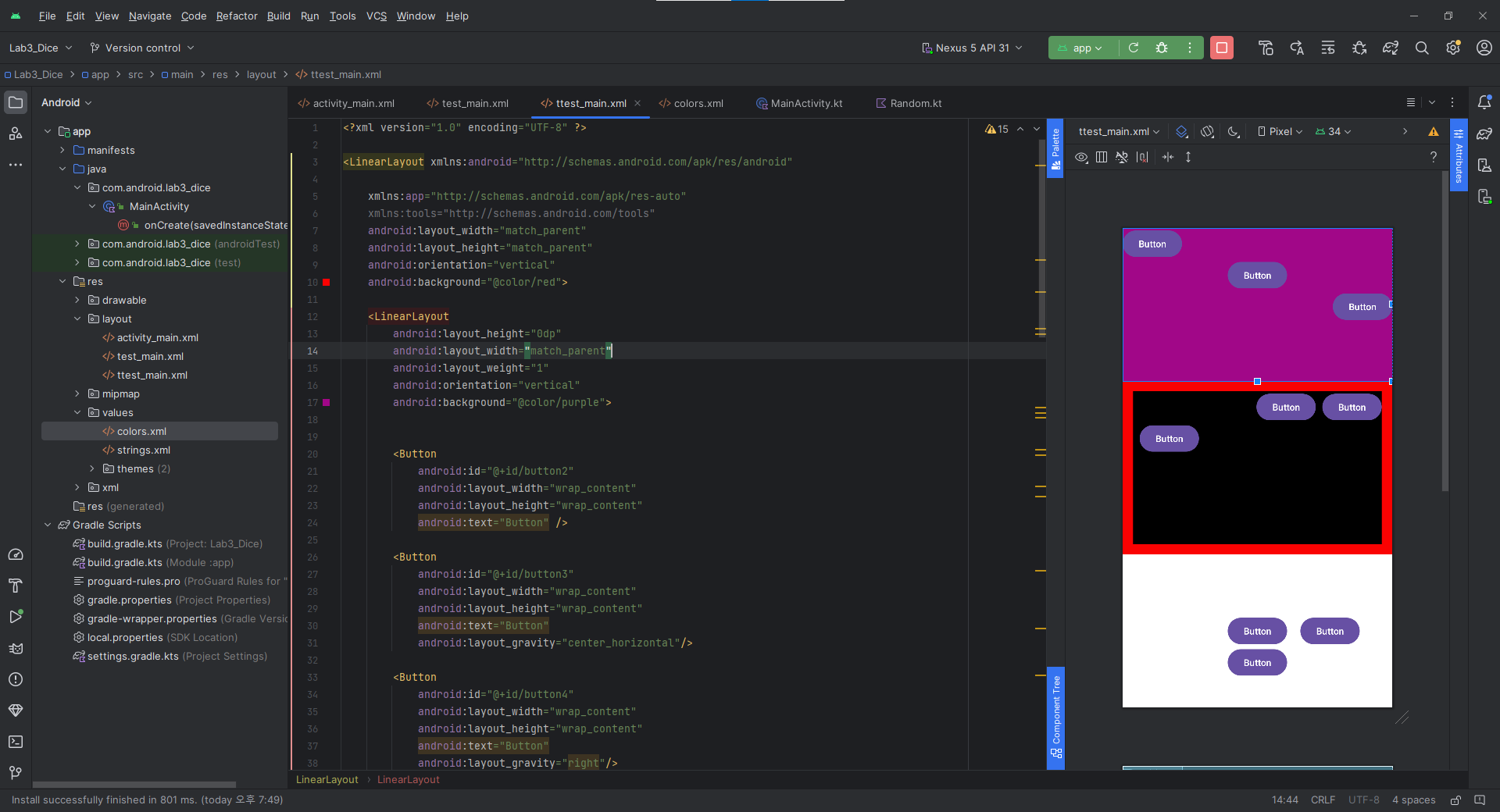The image size is (1500, 812).
Task: Open the Gradle tool window
Action: [x=1484, y=134]
